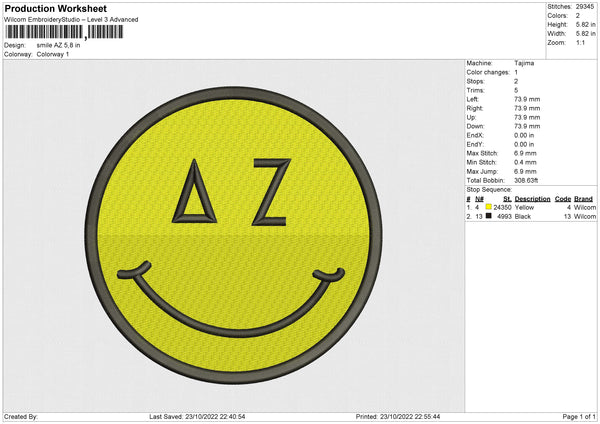Click stitch count '4993' in Black row

[x=504, y=217]
